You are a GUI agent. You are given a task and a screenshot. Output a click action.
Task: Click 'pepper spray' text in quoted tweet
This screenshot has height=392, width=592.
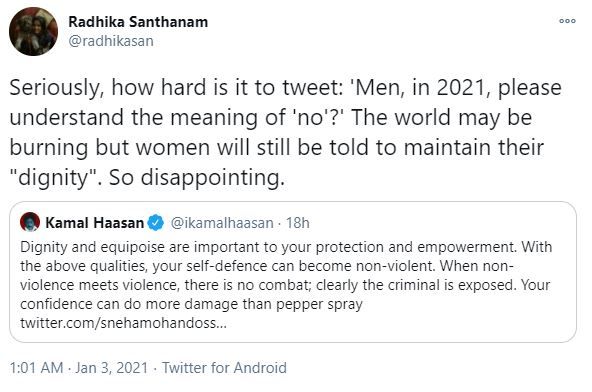pos(319,304)
